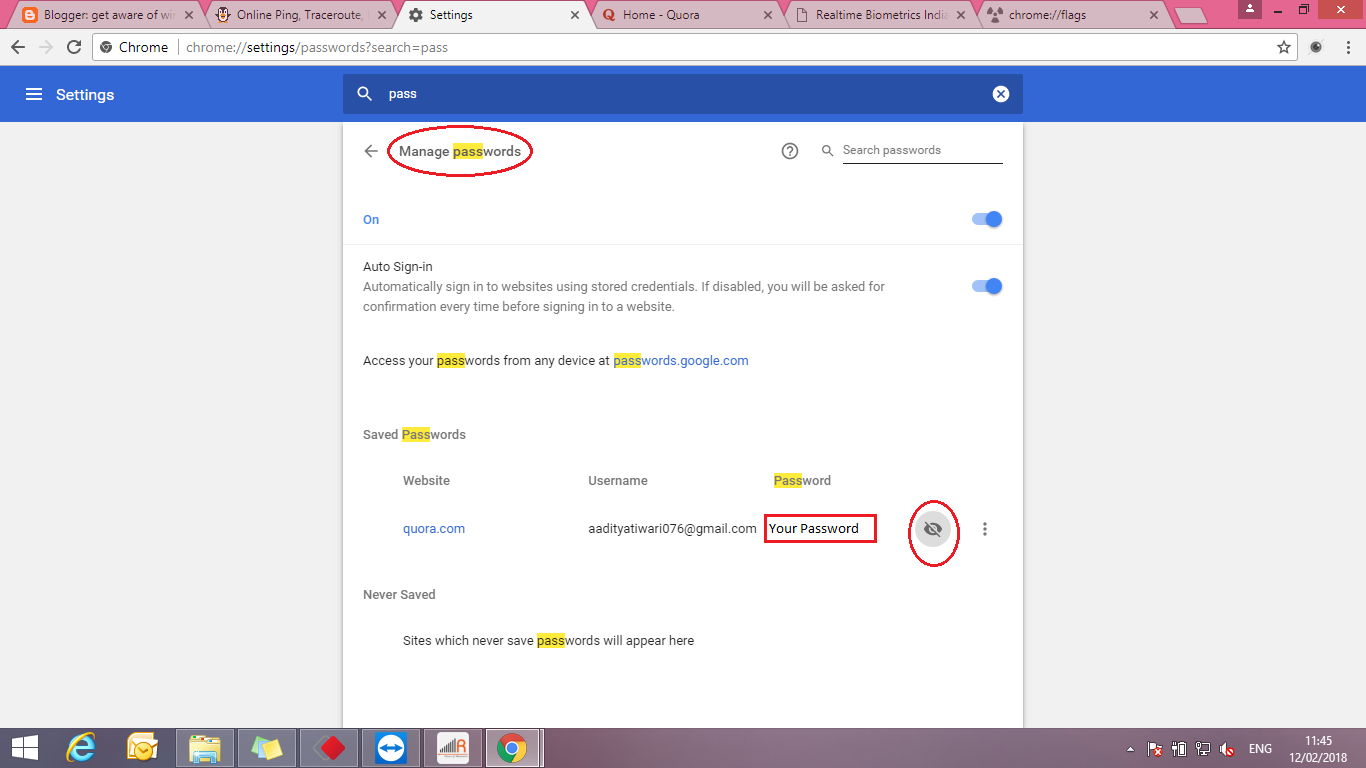Click the network tray icon
1366x768 pixels.
click(1203, 749)
